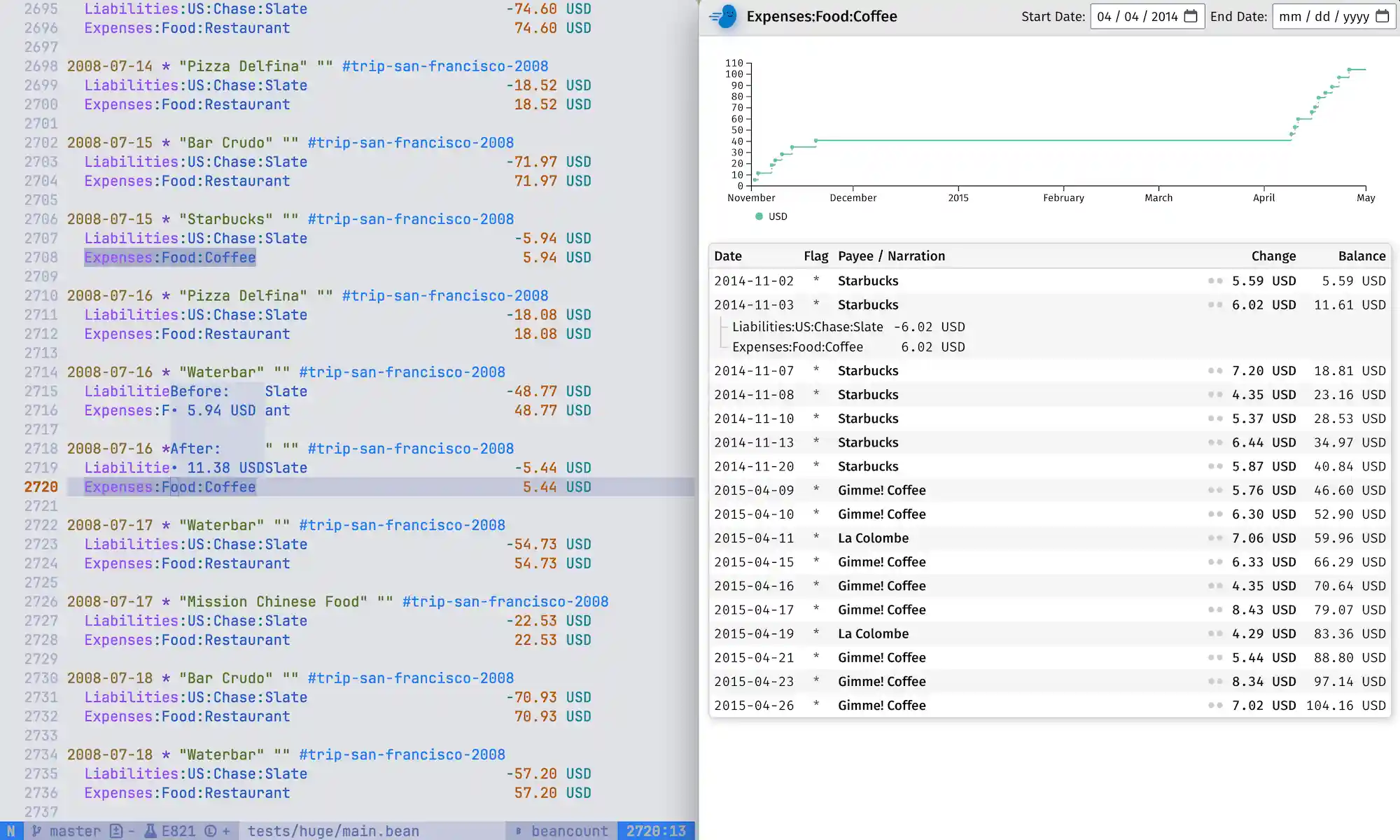Collapse the expanded 2014-11-03 Starbucks entry
The width and height of the screenshot is (1400, 840).
click(x=868, y=304)
